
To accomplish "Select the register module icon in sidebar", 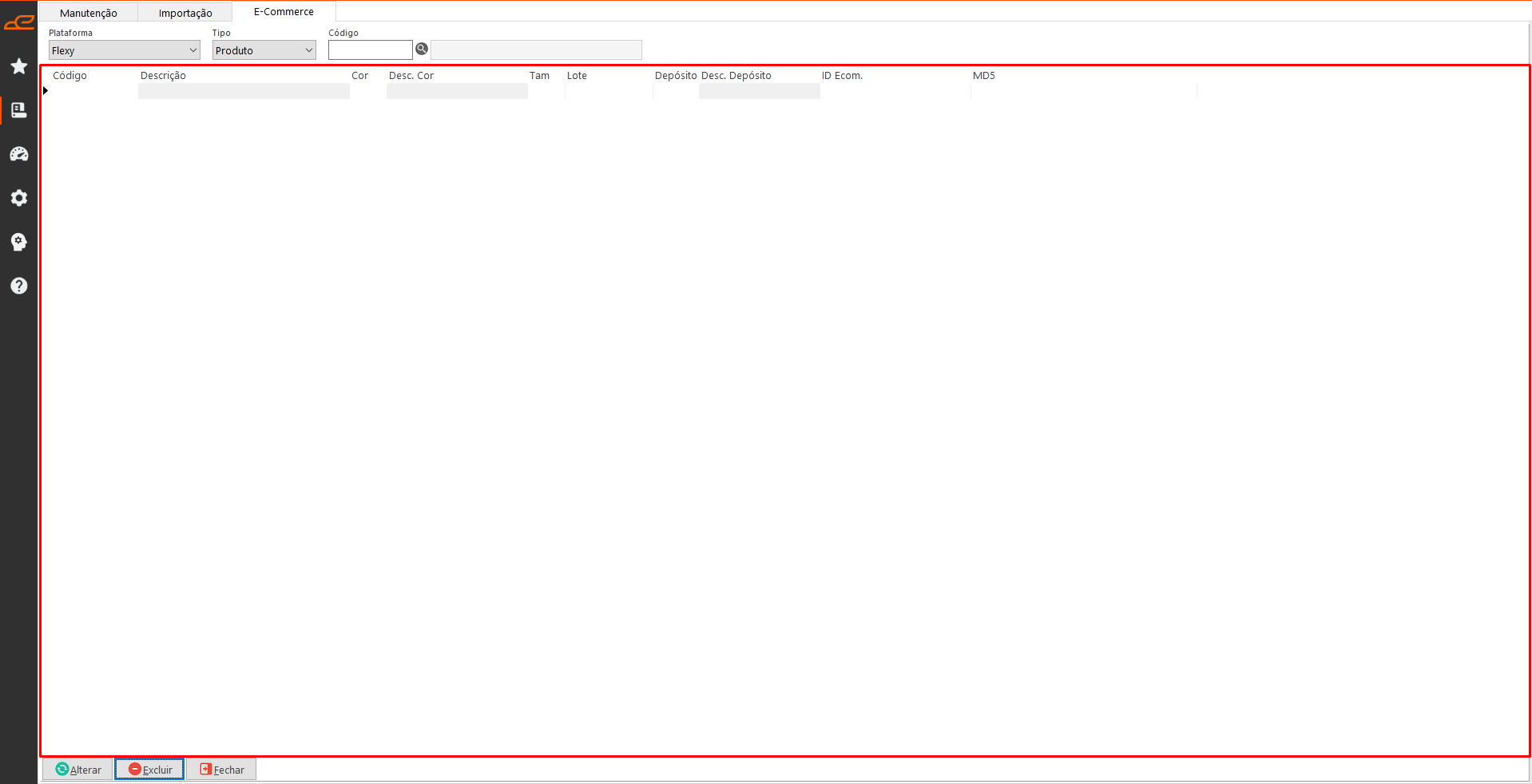I will (x=19, y=110).
